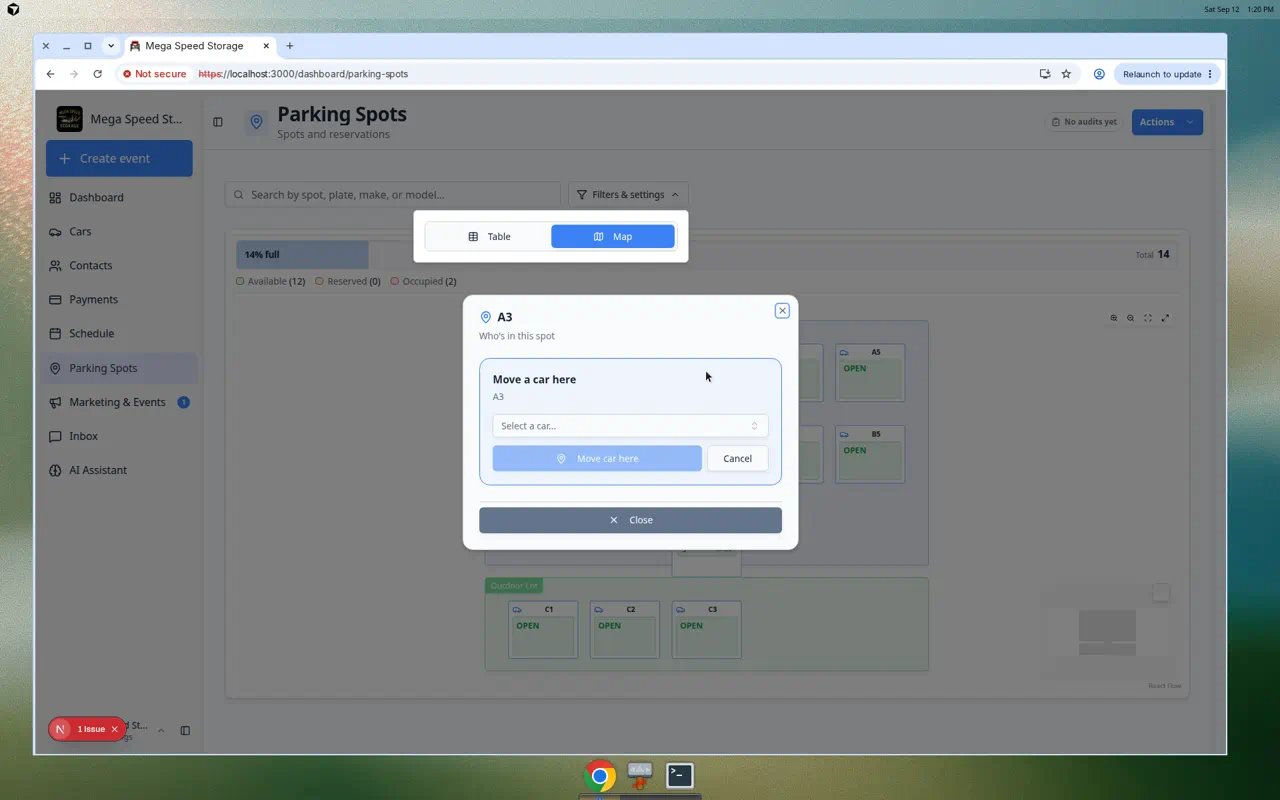This screenshot has width=1280, height=800.
Task: Select parking spot C1 on map
Action: (x=543, y=630)
